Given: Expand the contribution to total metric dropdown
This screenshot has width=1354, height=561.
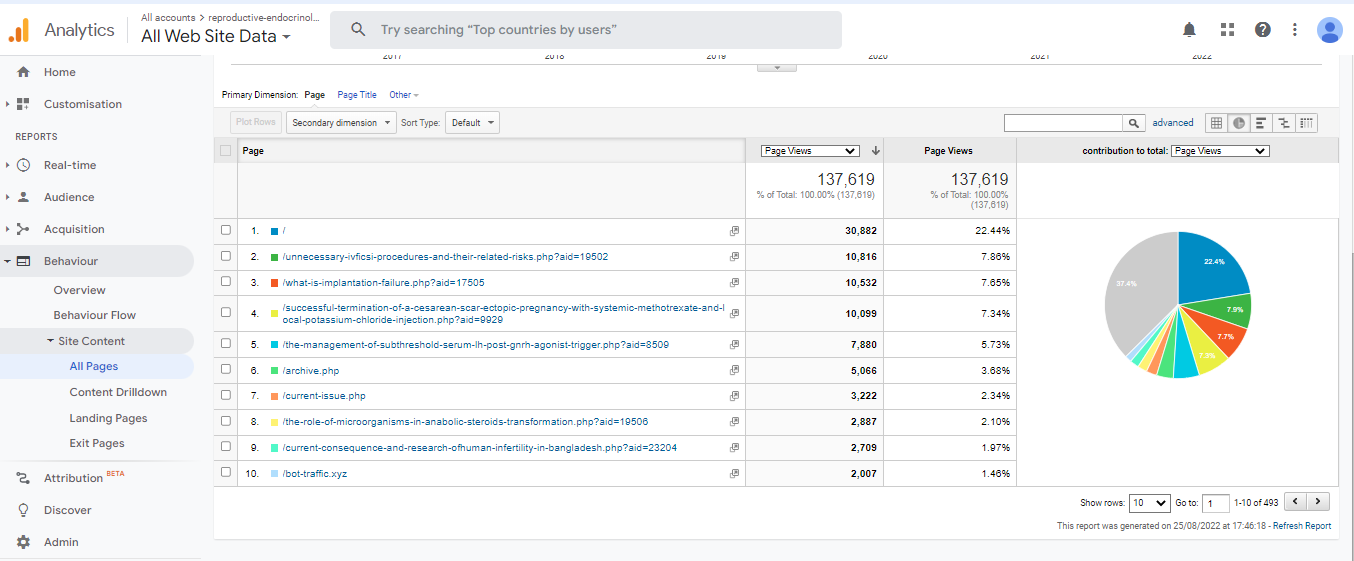Looking at the screenshot, I should (1219, 151).
